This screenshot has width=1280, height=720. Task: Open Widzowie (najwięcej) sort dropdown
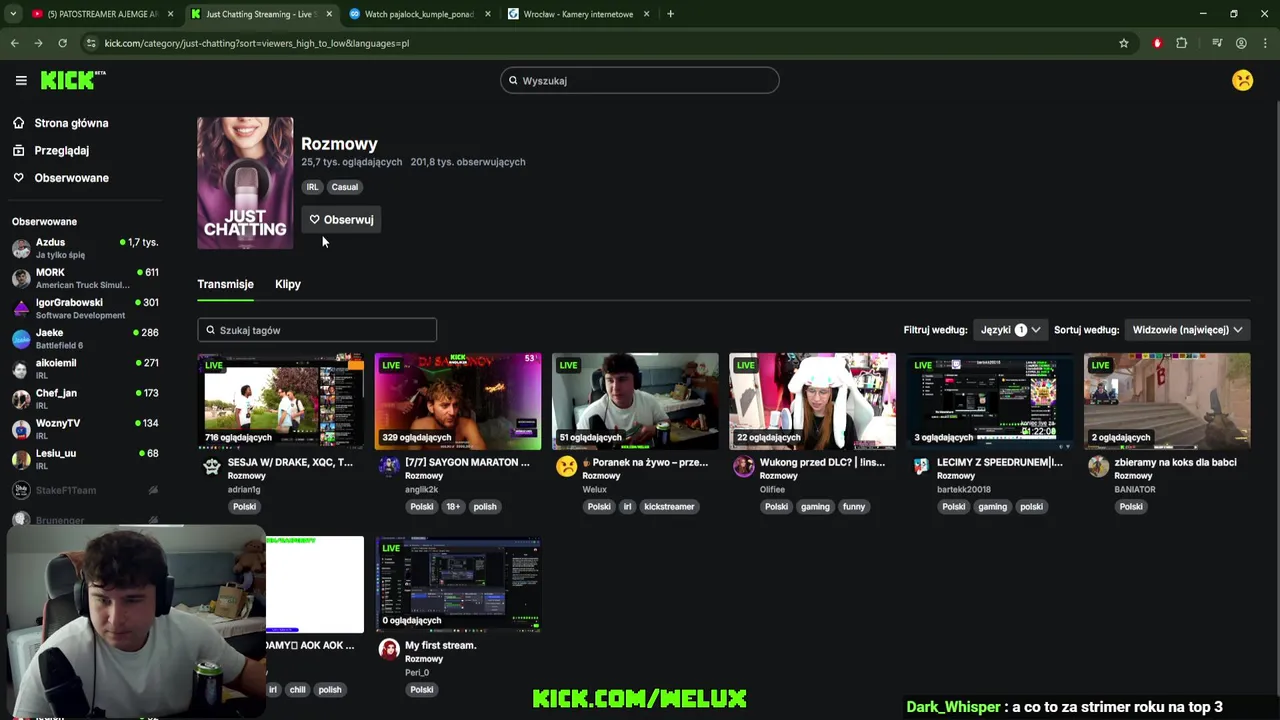click(x=1187, y=330)
